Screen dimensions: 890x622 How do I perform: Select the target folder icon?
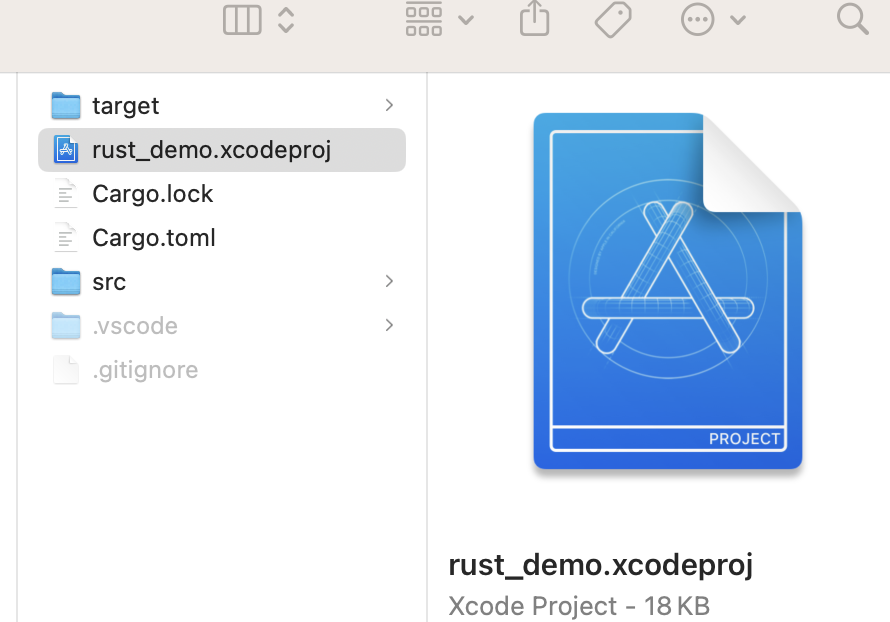(x=66, y=106)
